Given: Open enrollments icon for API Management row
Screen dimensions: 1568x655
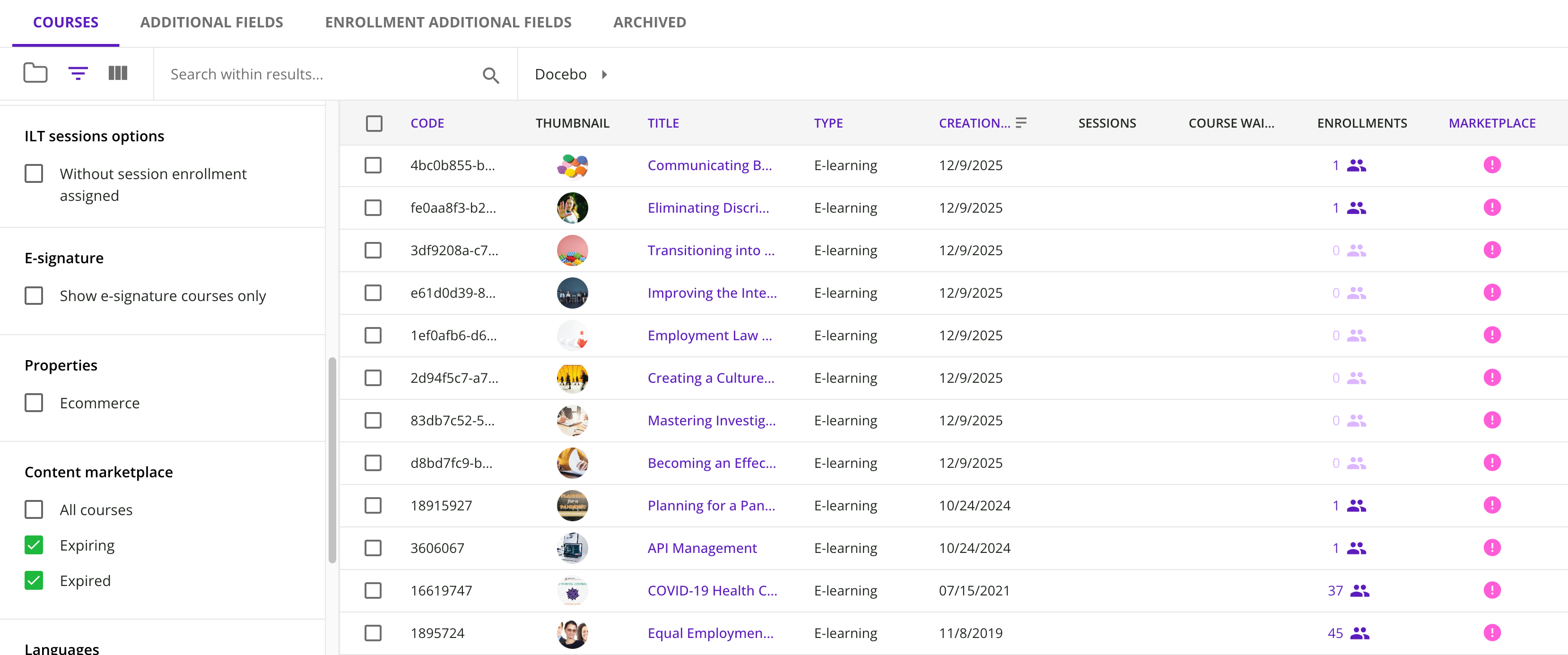Looking at the screenshot, I should [1356, 548].
